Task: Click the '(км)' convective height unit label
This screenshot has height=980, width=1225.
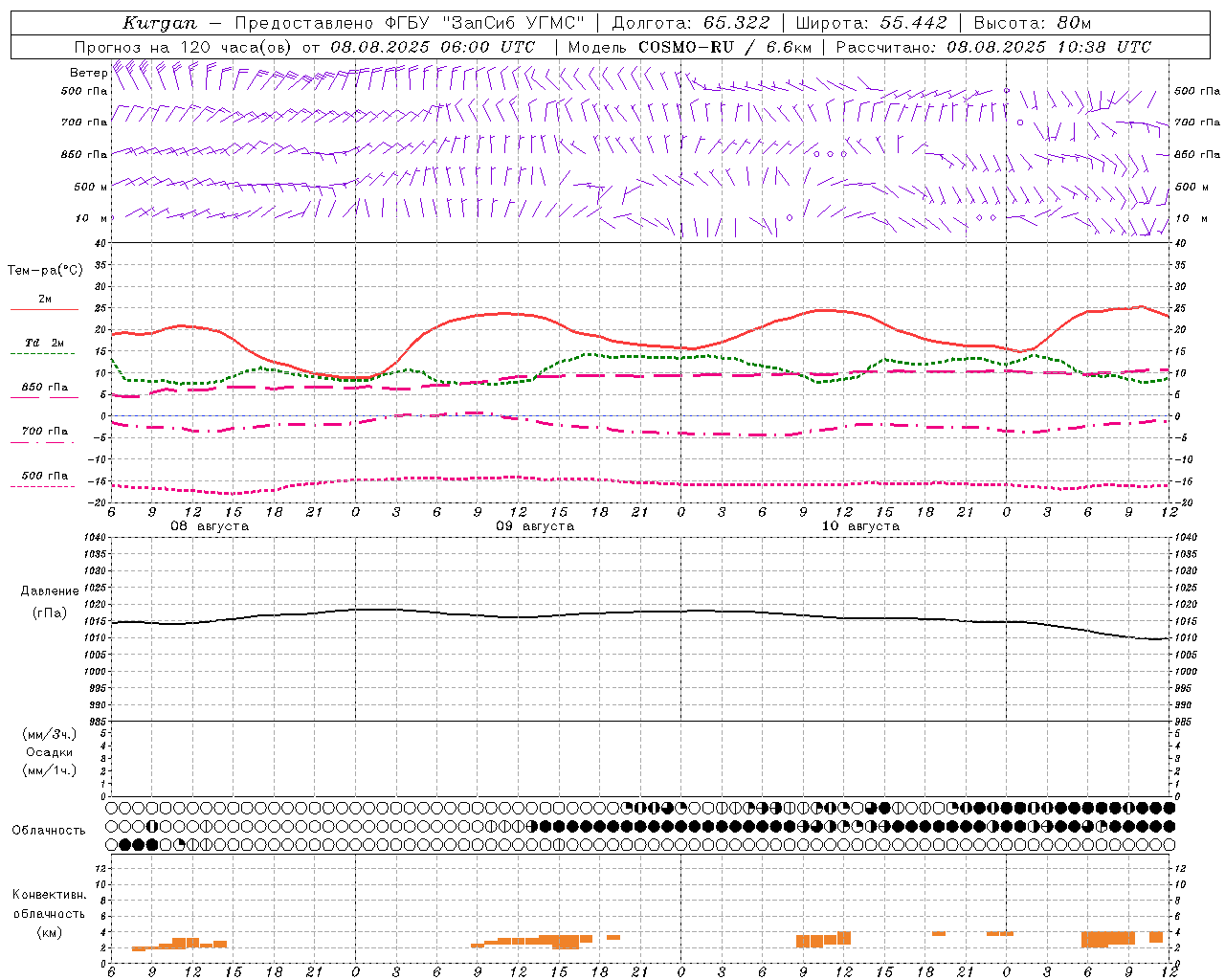Action: click(x=49, y=932)
